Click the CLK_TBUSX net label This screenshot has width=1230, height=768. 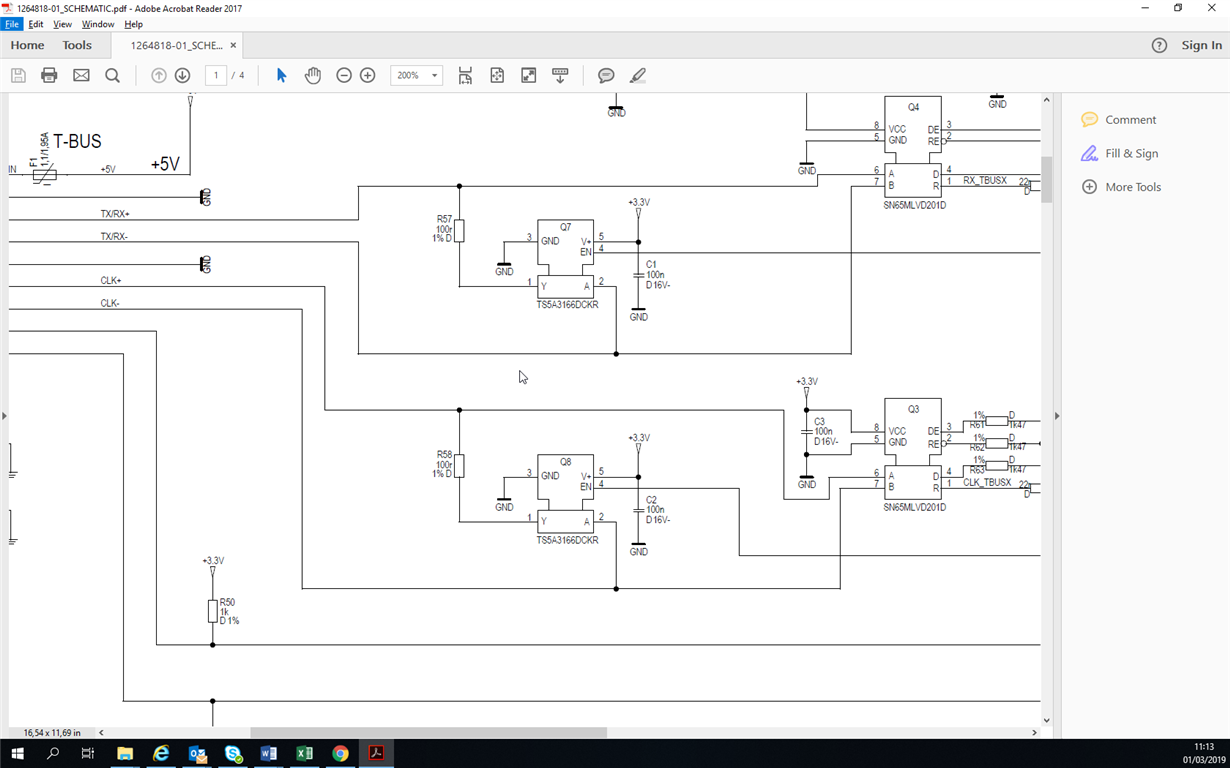coord(987,482)
